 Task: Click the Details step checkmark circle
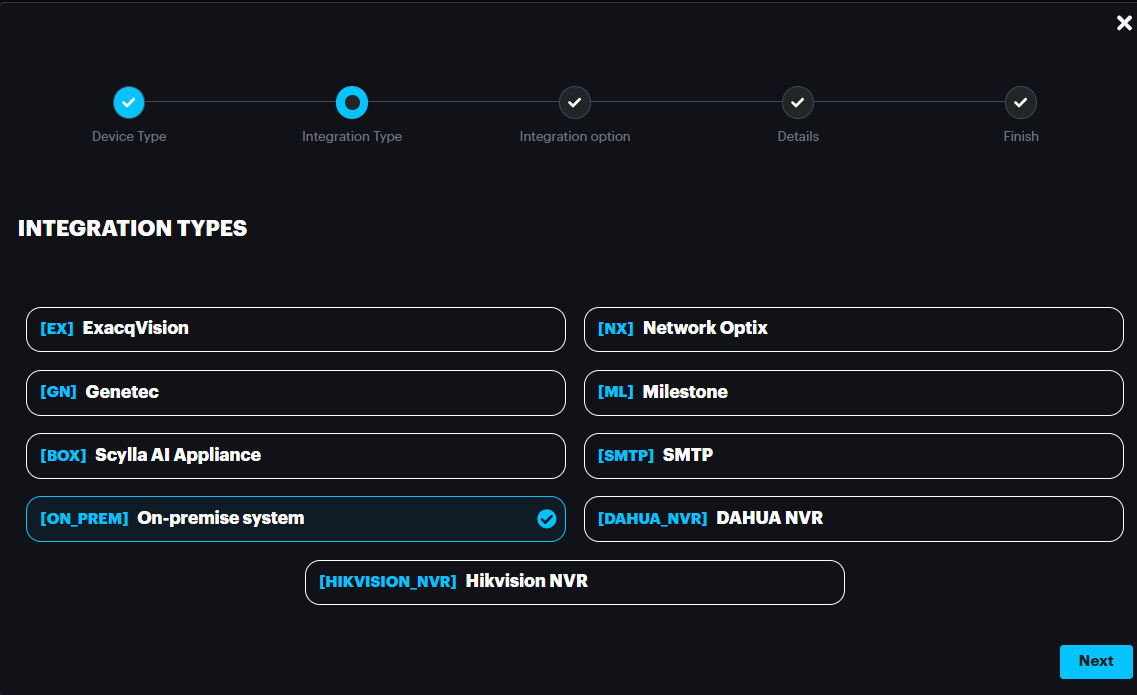pyautogui.click(x=797, y=102)
